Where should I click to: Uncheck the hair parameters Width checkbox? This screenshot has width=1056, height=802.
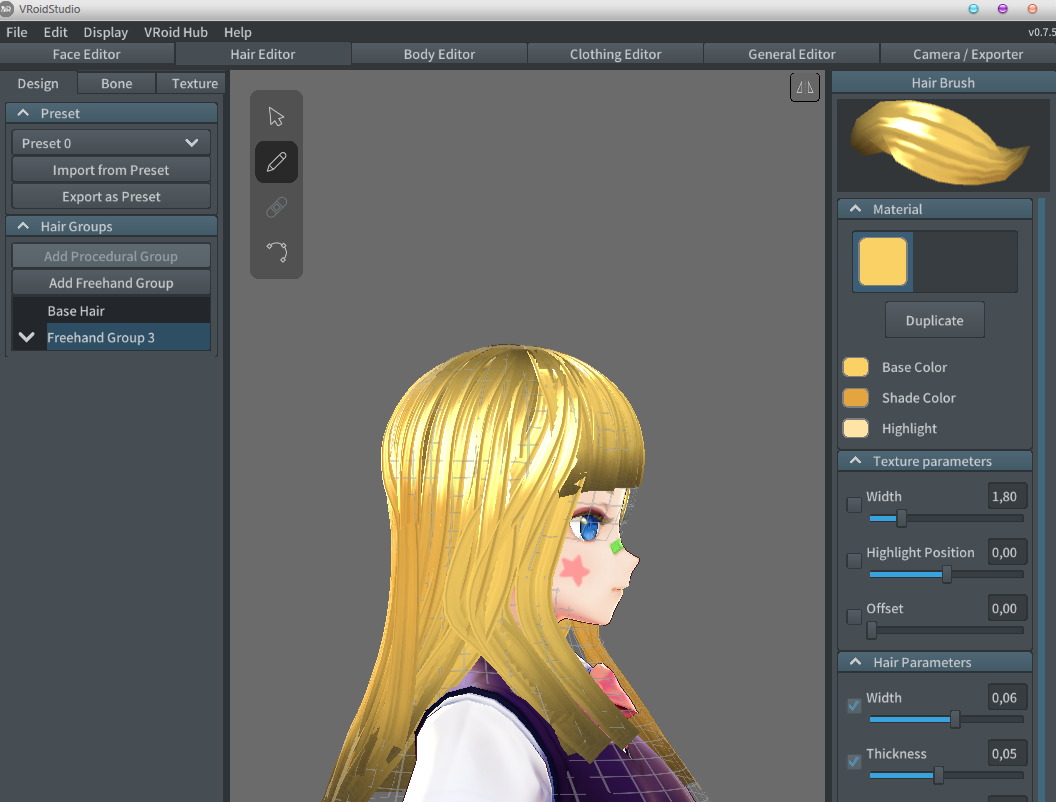pyautogui.click(x=854, y=706)
